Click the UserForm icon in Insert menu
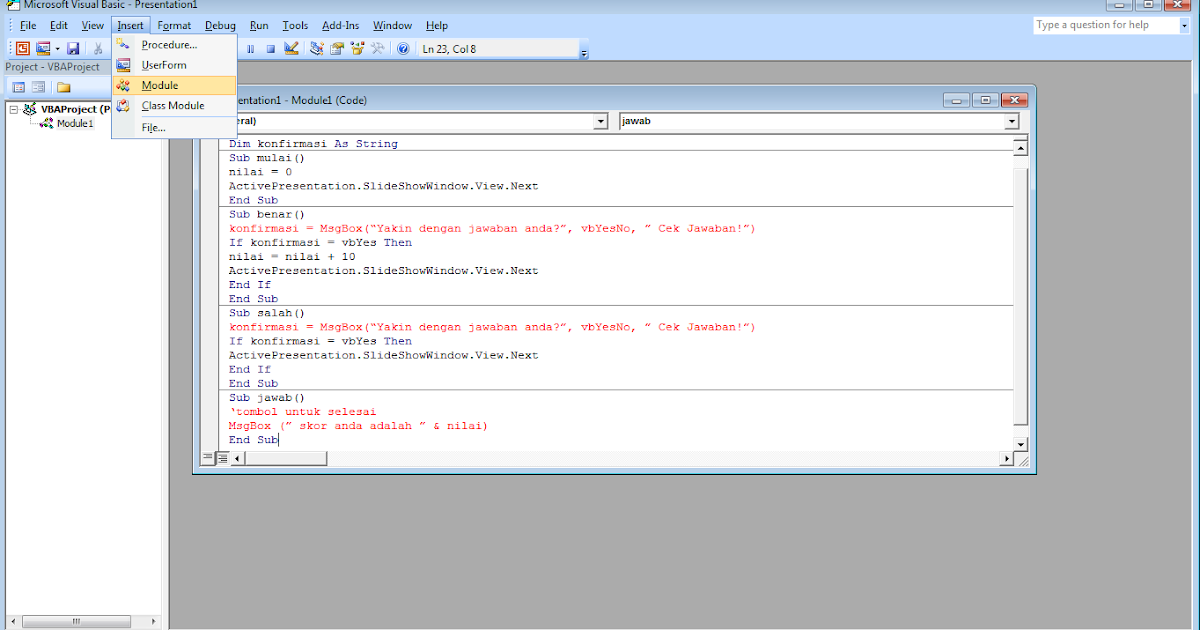Viewport: 1200px width, 630px height. tap(123, 65)
